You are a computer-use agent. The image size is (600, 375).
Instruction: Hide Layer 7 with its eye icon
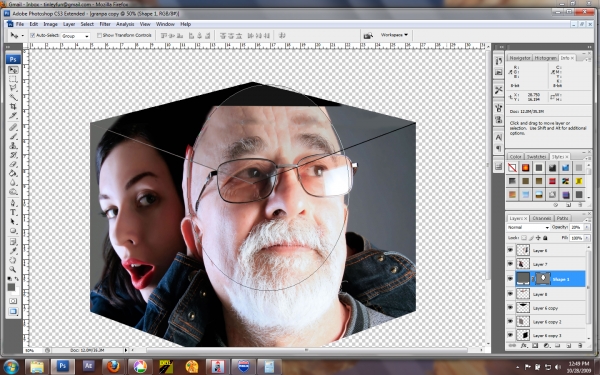tap(510, 264)
